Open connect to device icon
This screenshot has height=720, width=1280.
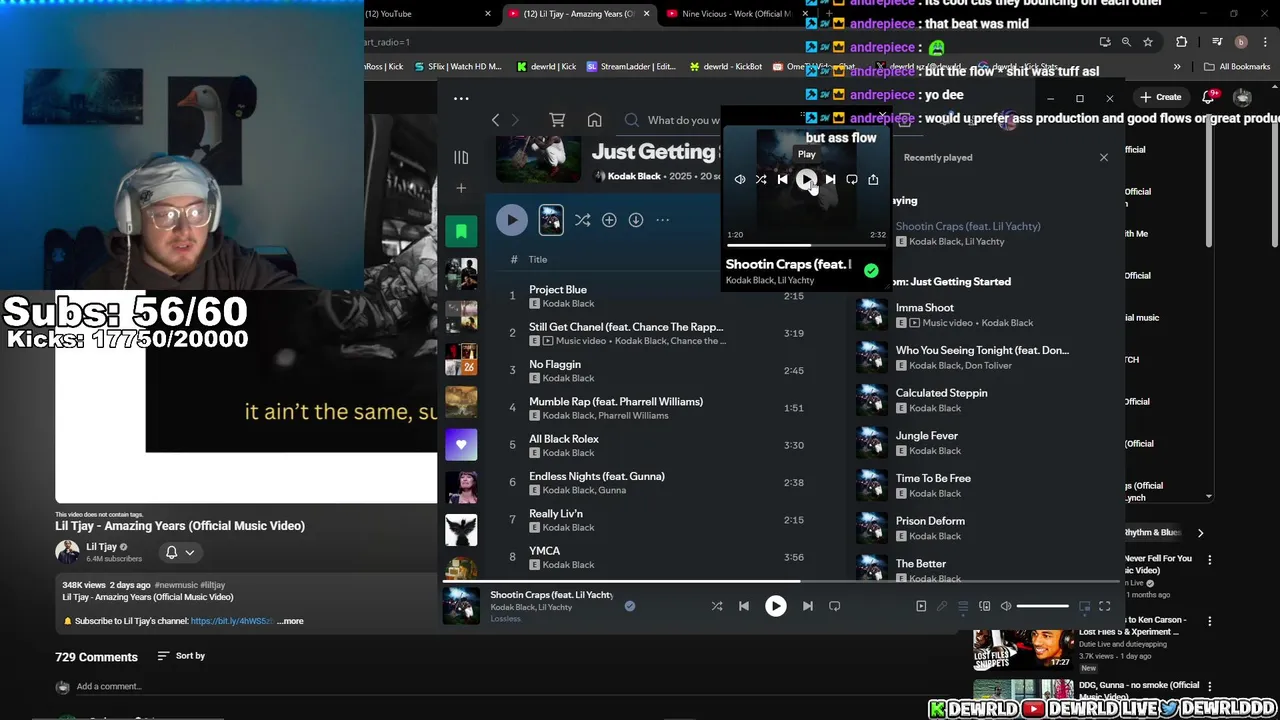coord(984,606)
